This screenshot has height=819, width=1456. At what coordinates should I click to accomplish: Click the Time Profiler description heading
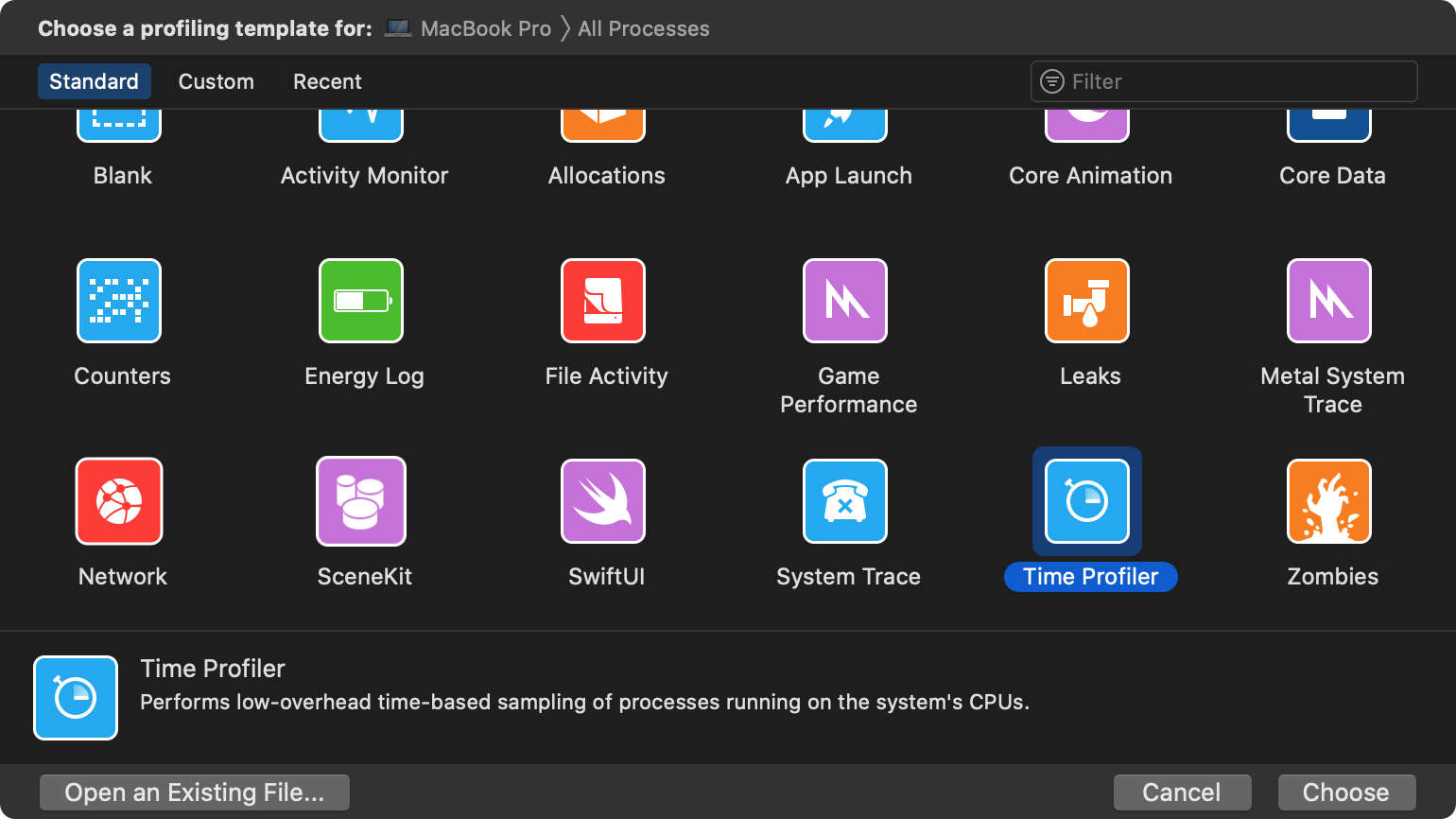pyautogui.click(x=213, y=669)
